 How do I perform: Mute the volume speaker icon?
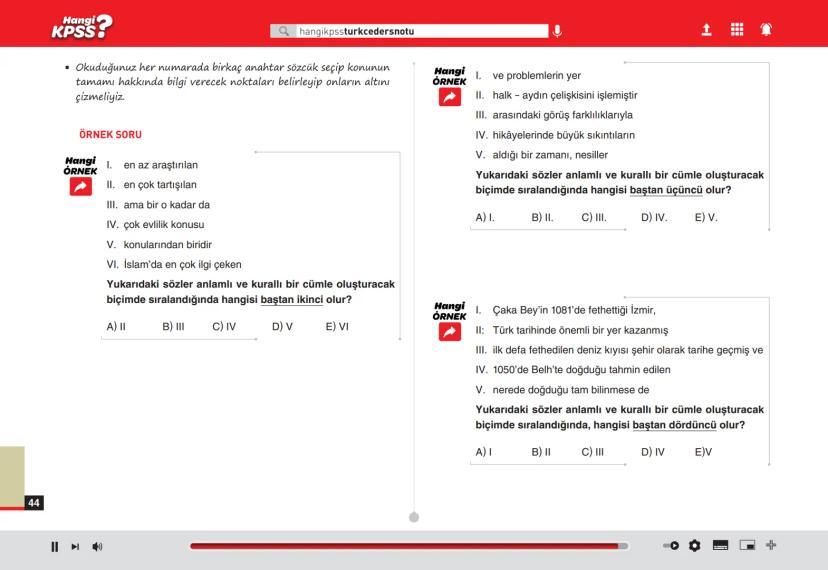coord(97,547)
